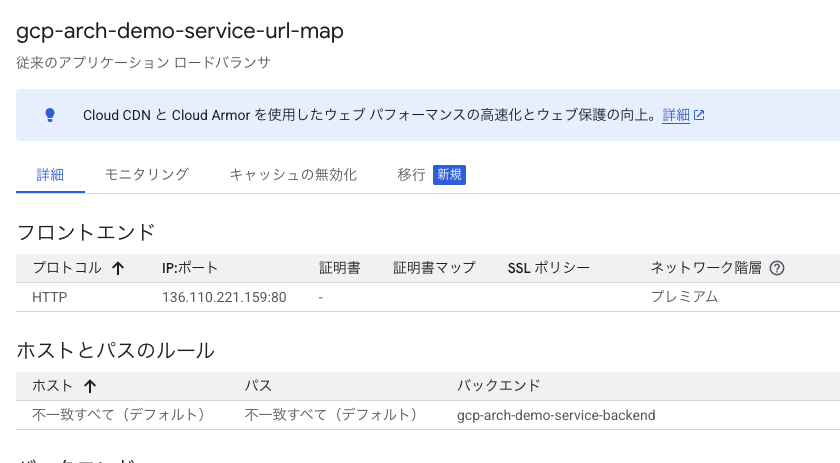Click the gcp-arch-demo-service-url-map page title
Image resolution: width=840 pixels, height=463 pixels.
180,31
